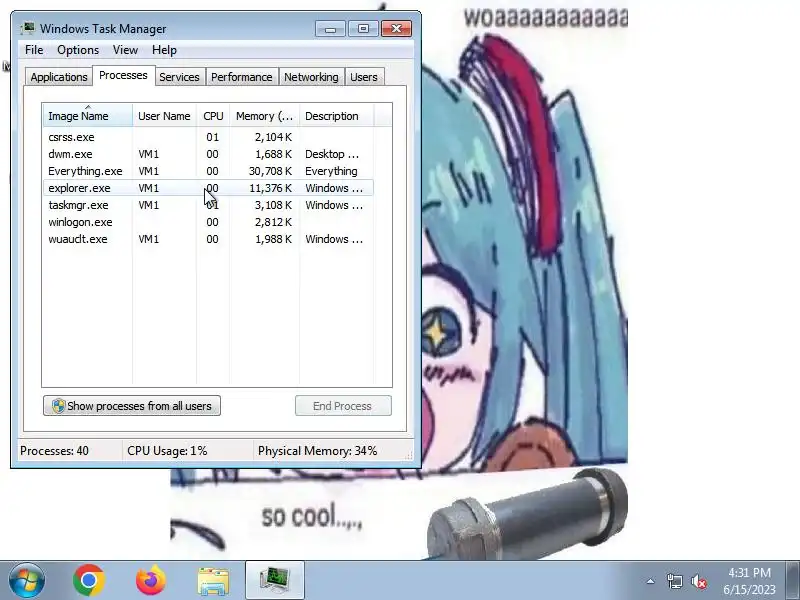
Task: Select the Everything.exe process
Action: [209, 171]
